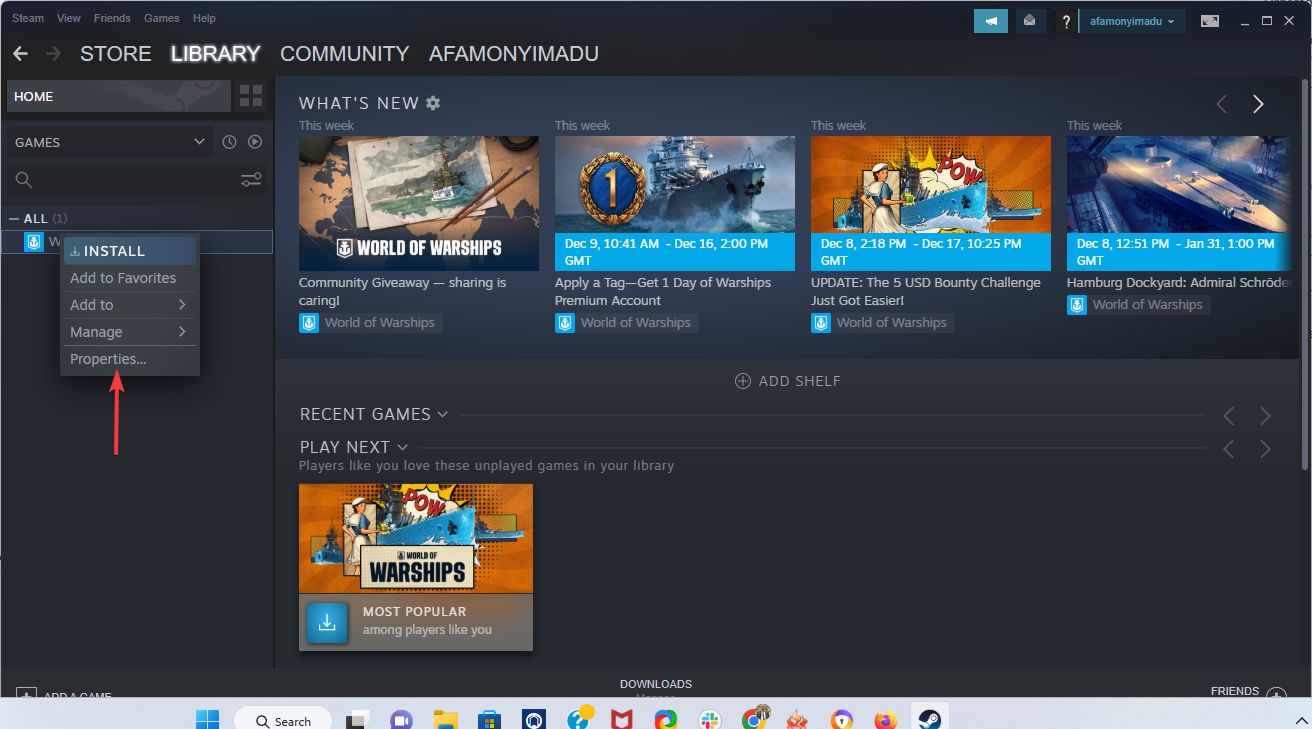Open Community Giveaway news thumbnail
The height and width of the screenshot is (729, 1312).
(419, 203)
